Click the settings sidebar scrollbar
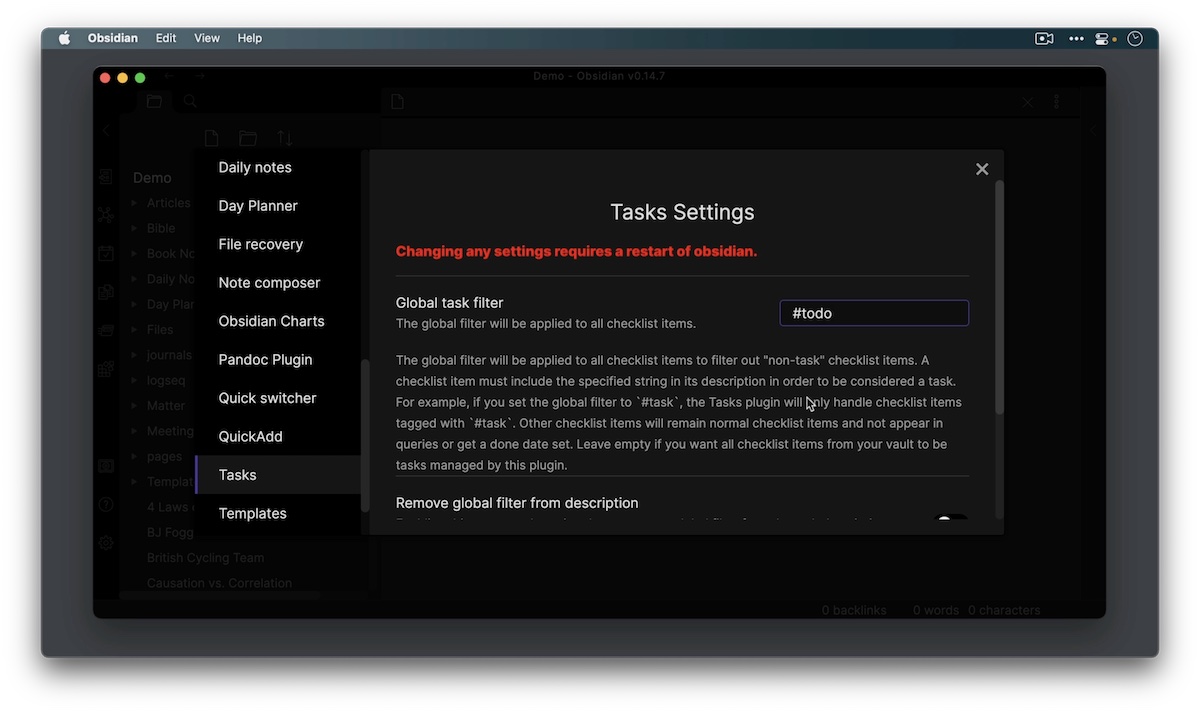This screenshot has width=1200, height=712. click(365, 435)
